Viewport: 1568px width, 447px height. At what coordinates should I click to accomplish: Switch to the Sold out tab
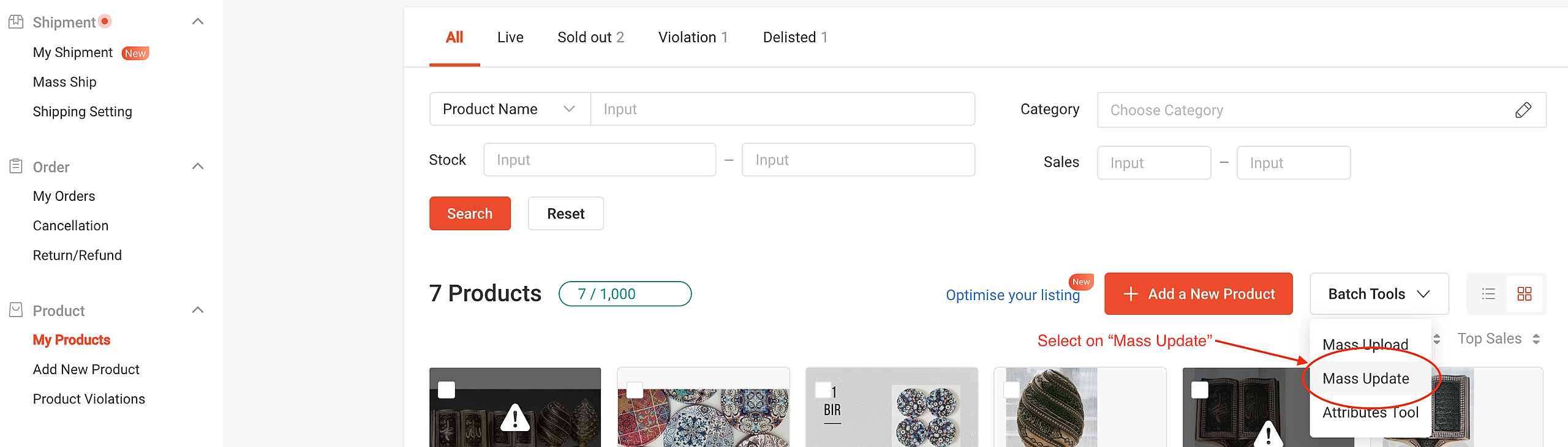[x=590, y=37]
